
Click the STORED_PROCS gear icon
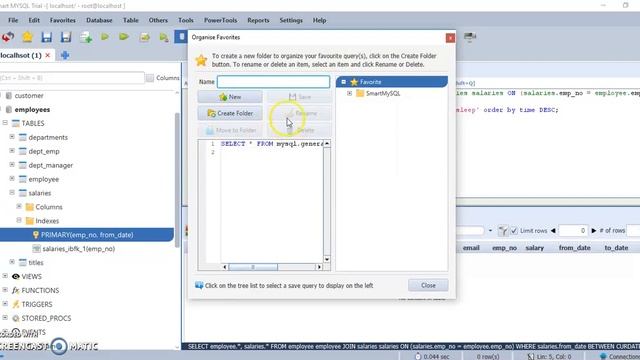(x=16, y=318)
